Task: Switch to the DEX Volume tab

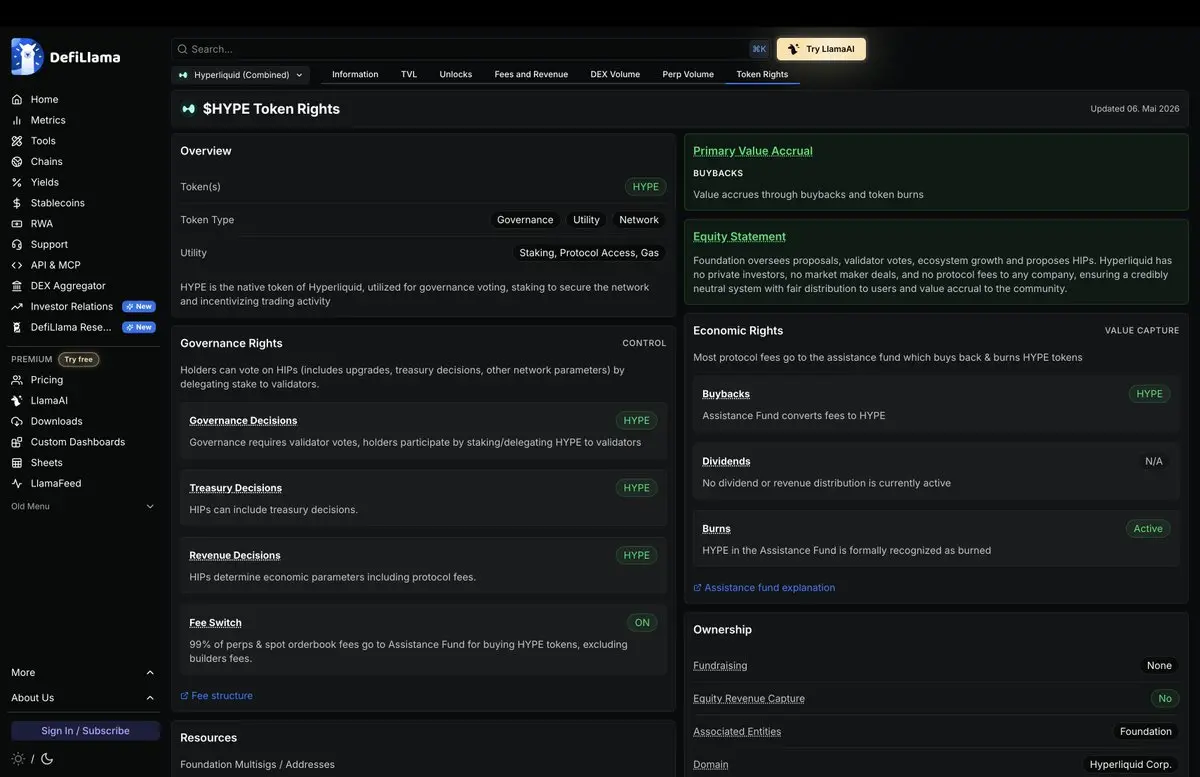Action: 615,75
